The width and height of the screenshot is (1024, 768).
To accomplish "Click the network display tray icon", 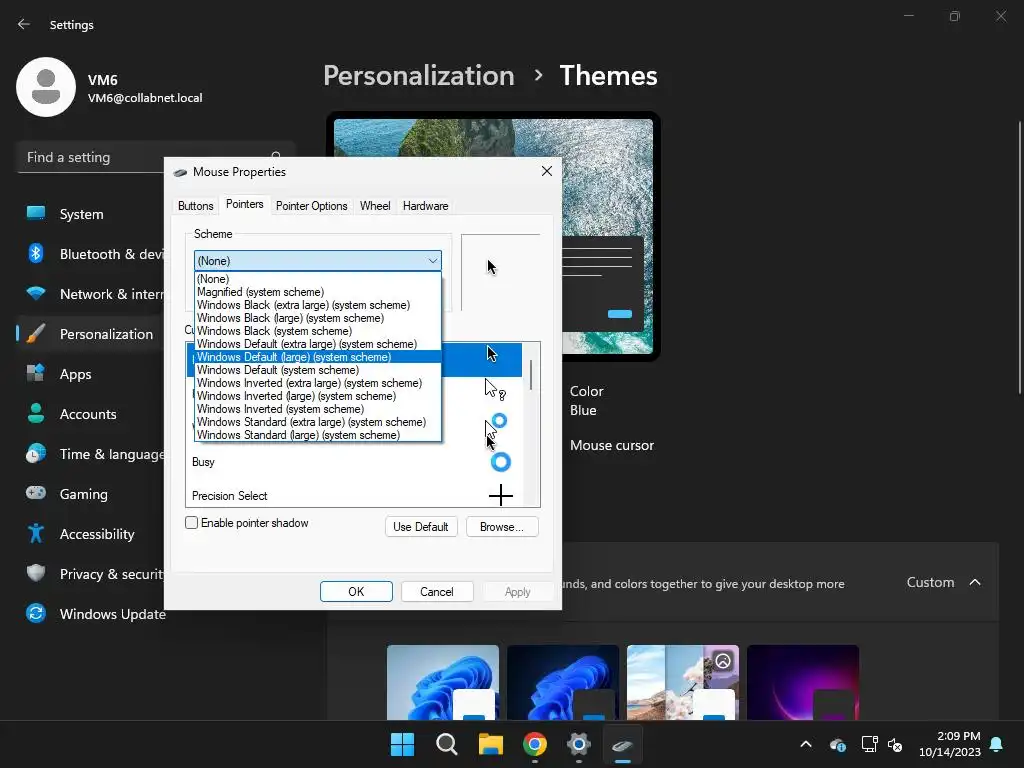I will 869,744.
